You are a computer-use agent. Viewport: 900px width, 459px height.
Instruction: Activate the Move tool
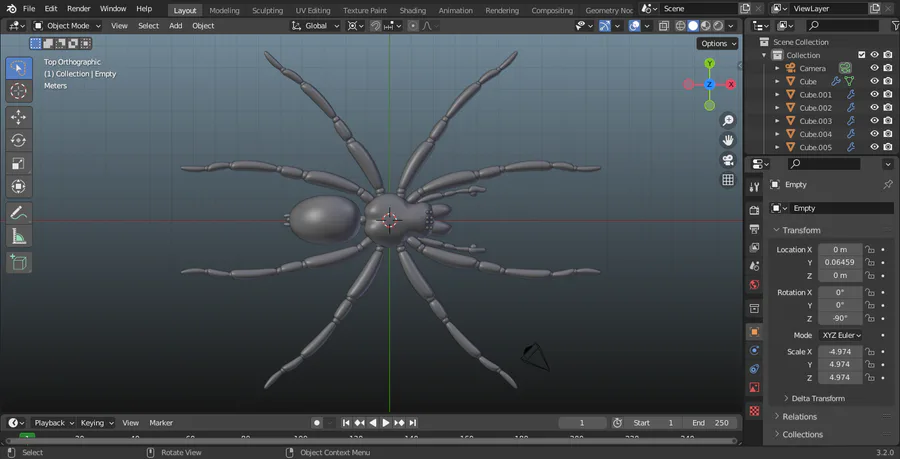click(18, 117)
